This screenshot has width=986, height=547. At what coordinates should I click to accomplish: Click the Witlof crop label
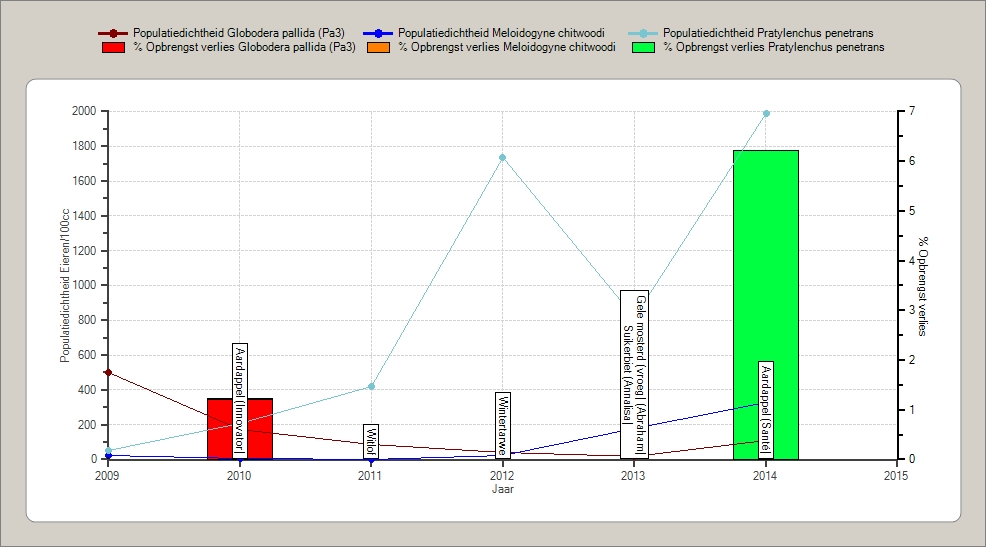point(371,440)
